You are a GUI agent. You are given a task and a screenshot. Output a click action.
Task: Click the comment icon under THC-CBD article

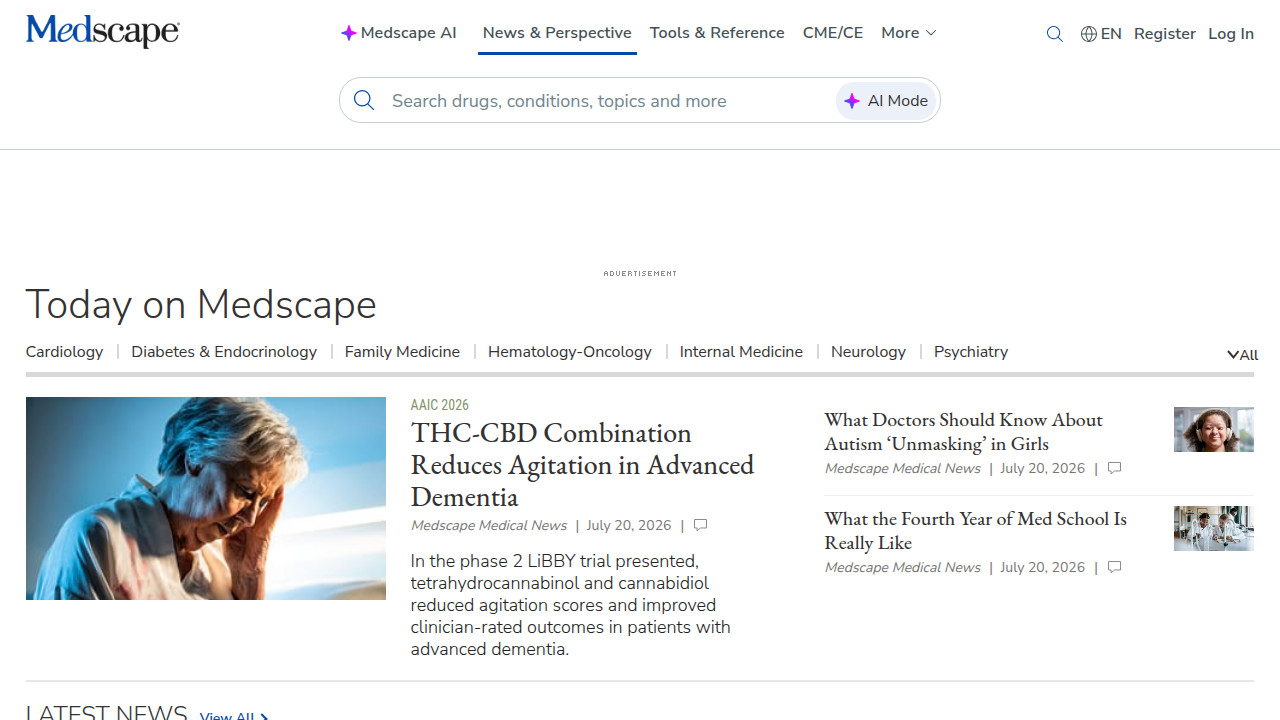point(700,525)
